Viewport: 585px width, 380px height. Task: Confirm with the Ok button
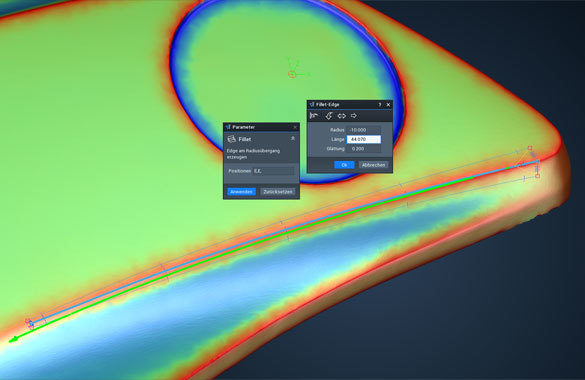point(344,165)
